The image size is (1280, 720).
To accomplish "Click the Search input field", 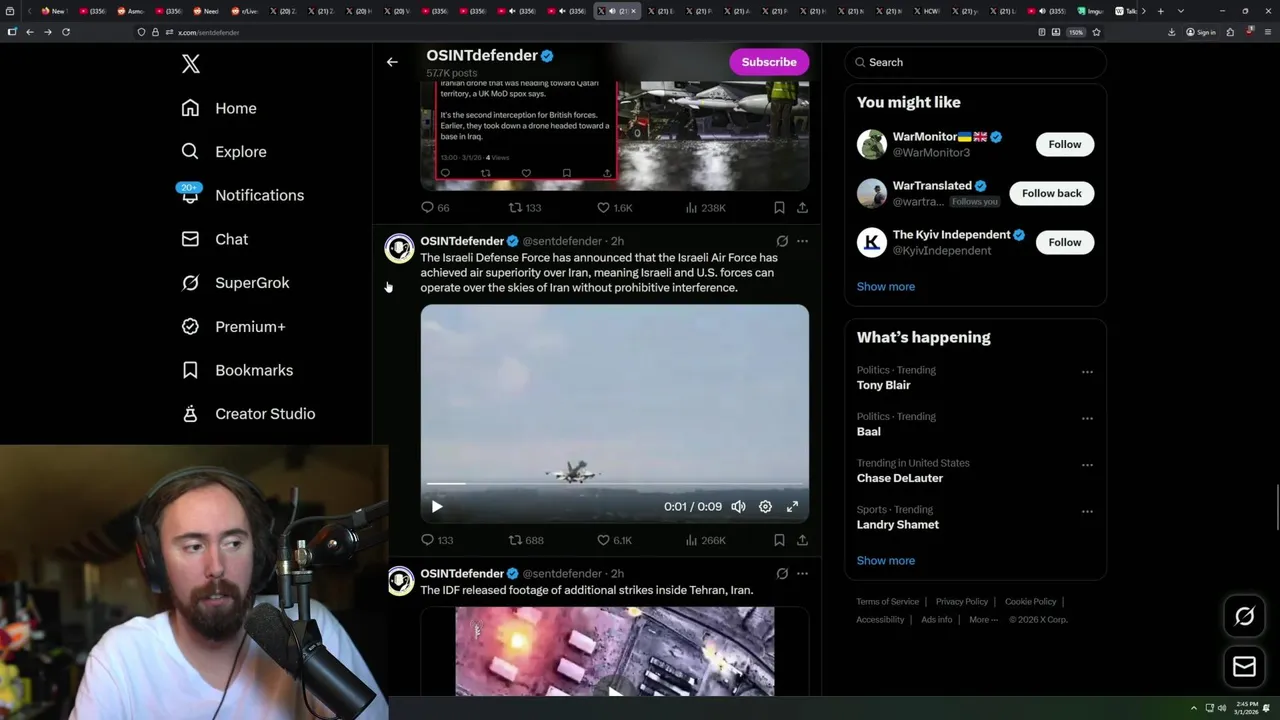I will [x=975, y=62].
